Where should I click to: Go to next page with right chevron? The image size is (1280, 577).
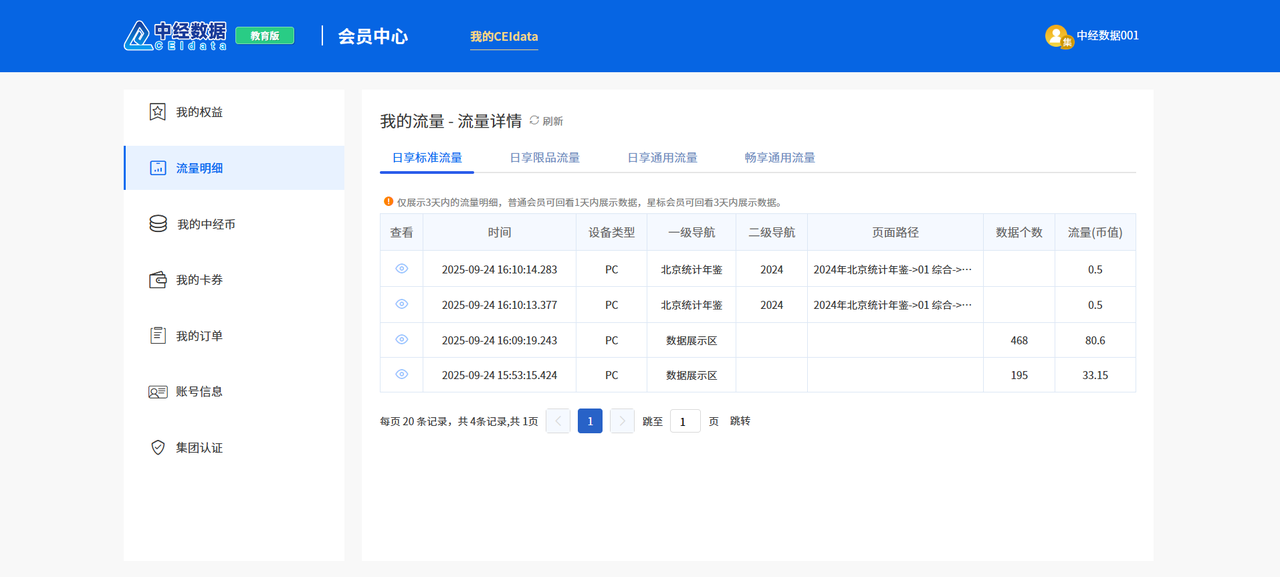pos(622,421)
